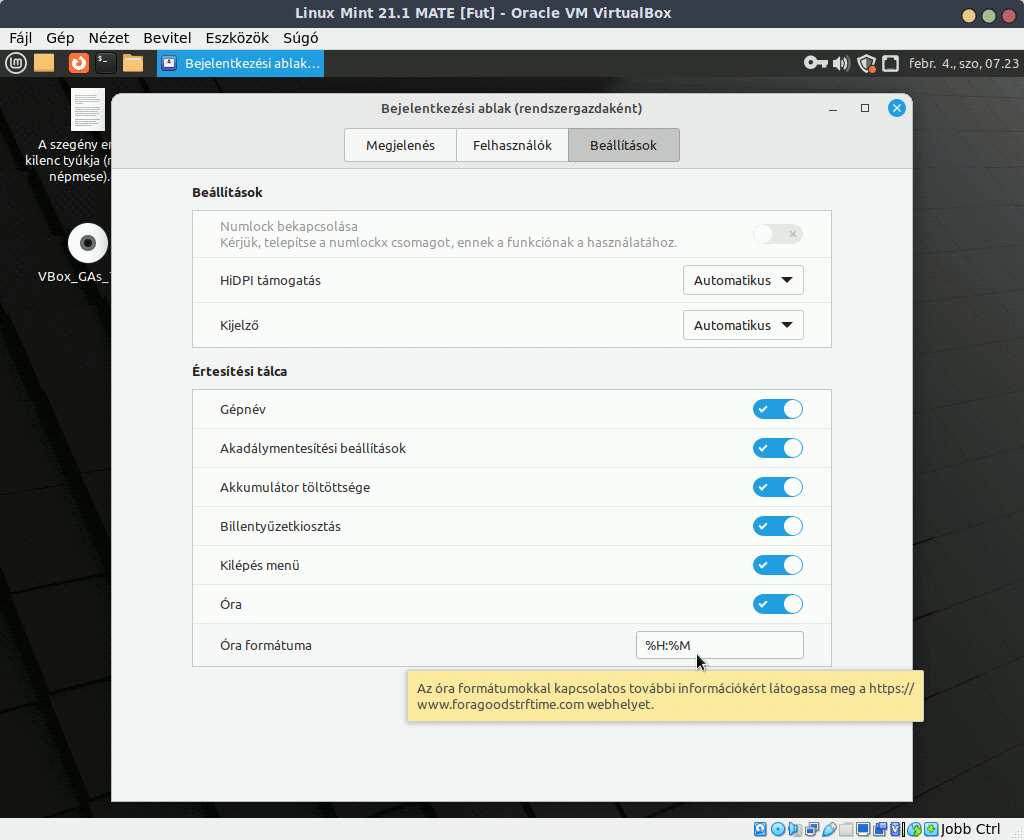Click the square tray icon beside the clock
The height and width of the screenshot is (840, 1024).
pos(890,63)
